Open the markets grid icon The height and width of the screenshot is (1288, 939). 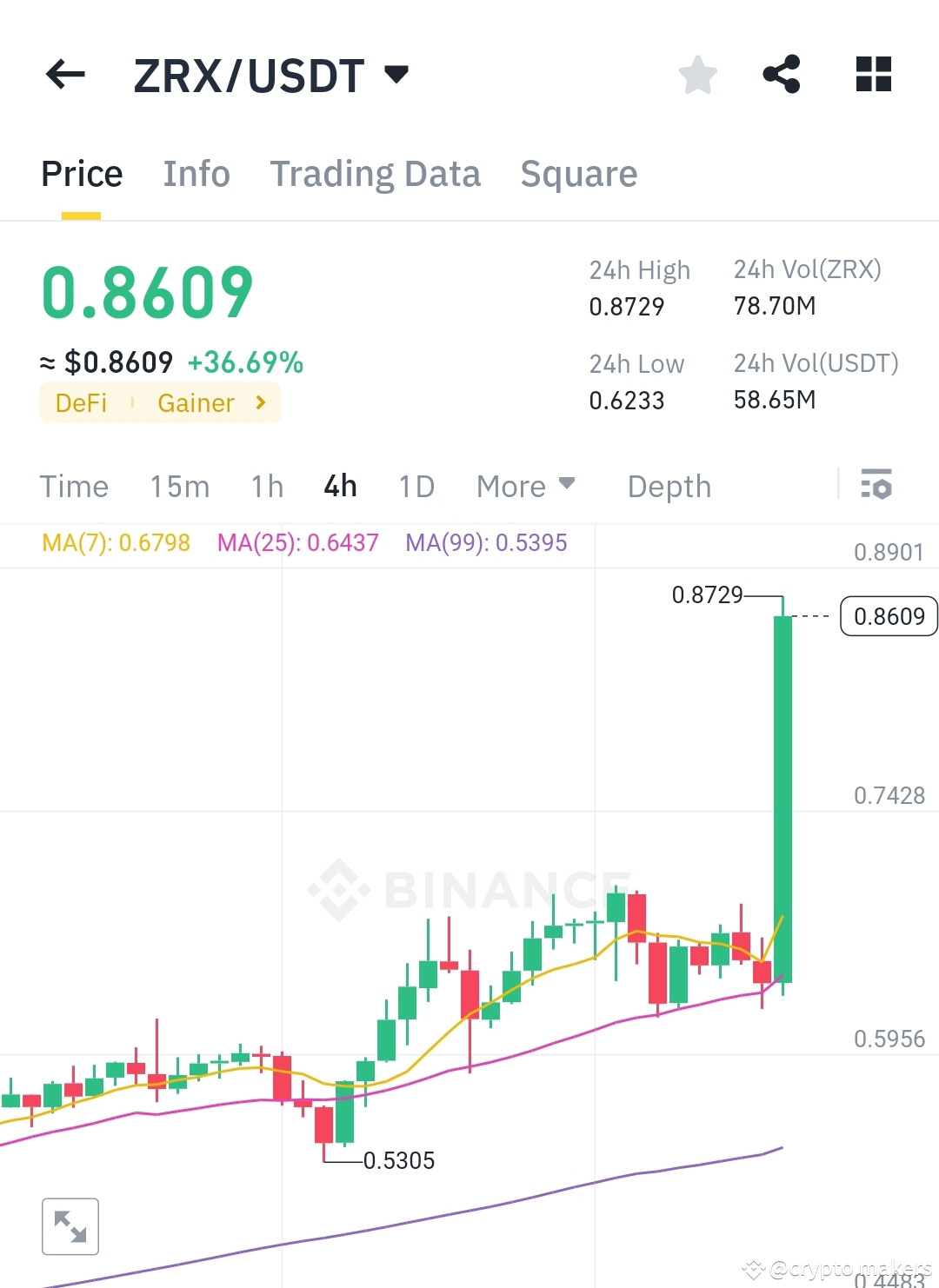click(873, 75)
